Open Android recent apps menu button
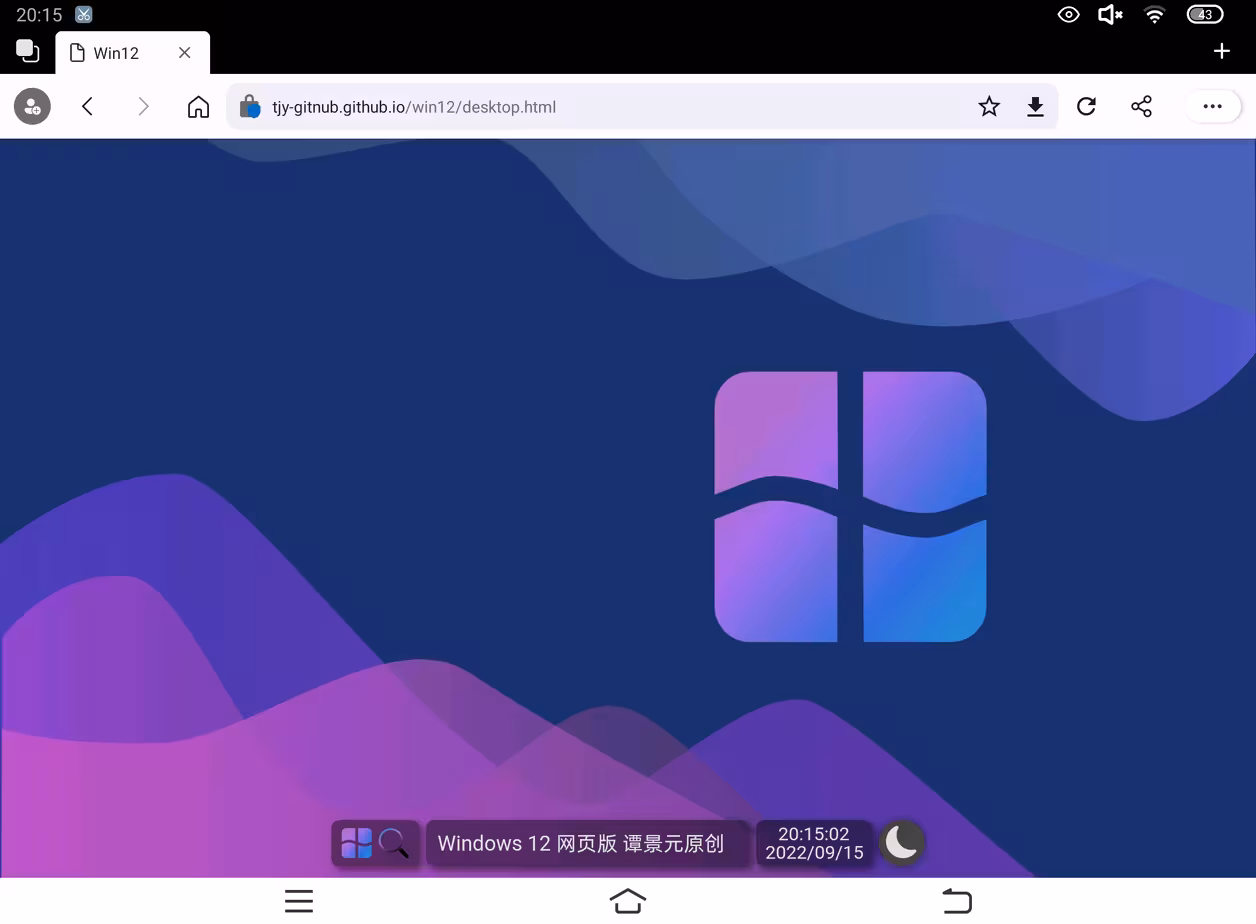Viewport: 1256px width, 924px height. pos(299,901)
